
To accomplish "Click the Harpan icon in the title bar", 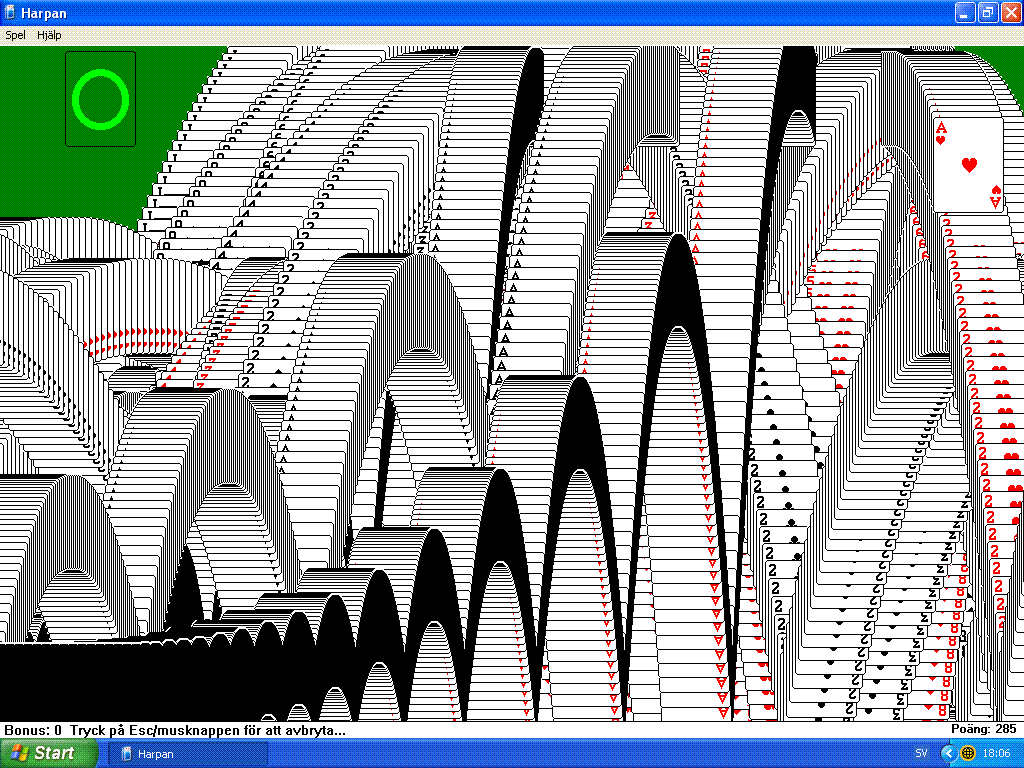I will coord(11,13).
